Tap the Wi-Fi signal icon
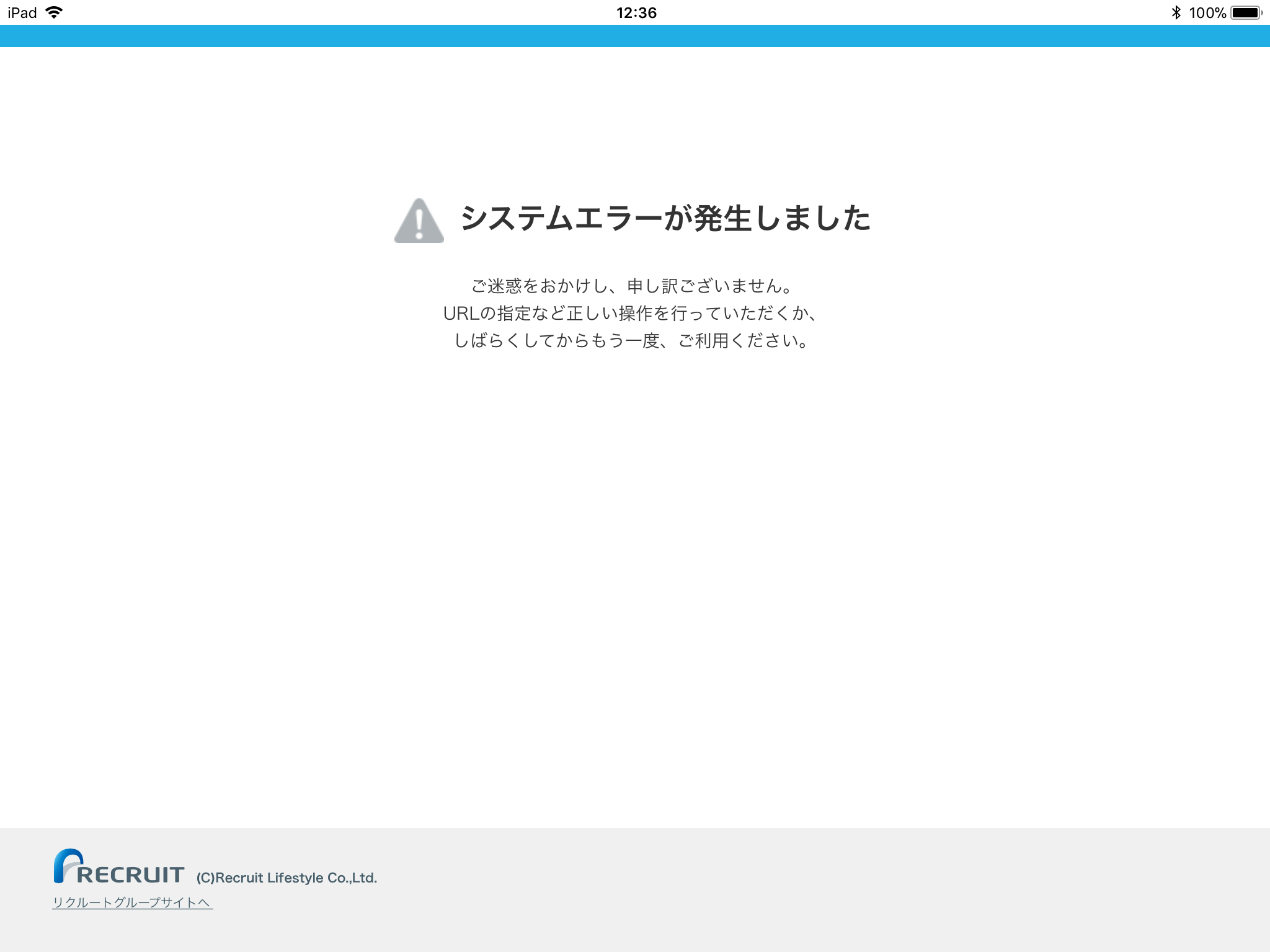Viewport: 1270px width, 952px height. (55, 12)
